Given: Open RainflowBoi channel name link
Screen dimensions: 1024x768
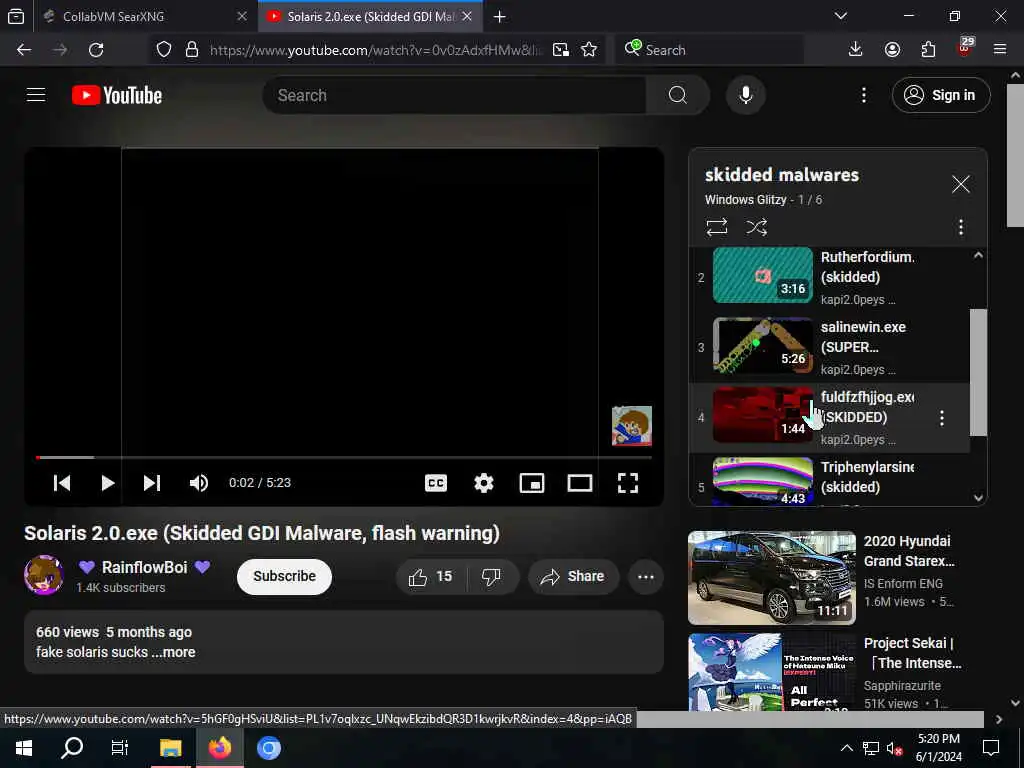Looking at the screenshot, I should coord(144,568).
